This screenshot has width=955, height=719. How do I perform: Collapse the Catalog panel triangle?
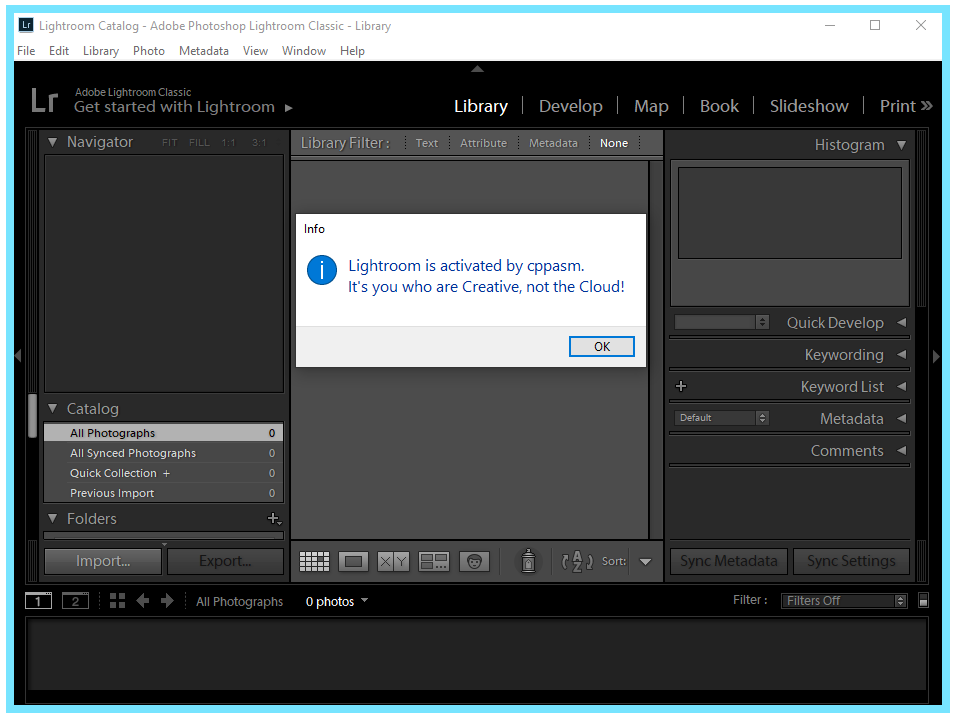pos(52,409)
